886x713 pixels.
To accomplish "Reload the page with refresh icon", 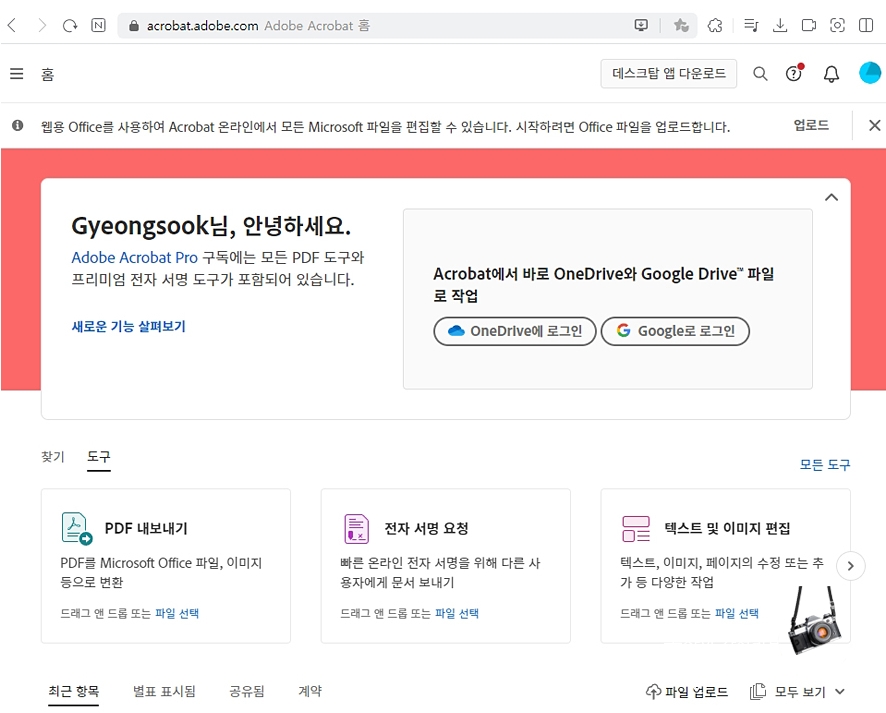I will tap(70, 25).
